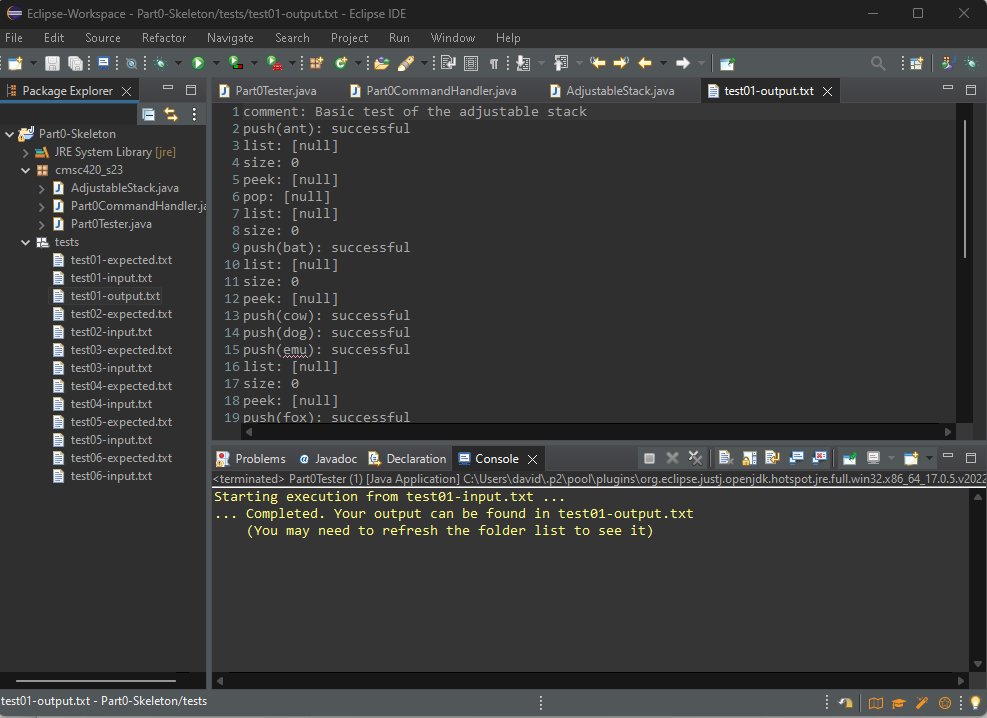The height and width of the screenshot is (718, 987).
Task: Open the Search dialog via the magnifier icon
Action: [877, 62]
